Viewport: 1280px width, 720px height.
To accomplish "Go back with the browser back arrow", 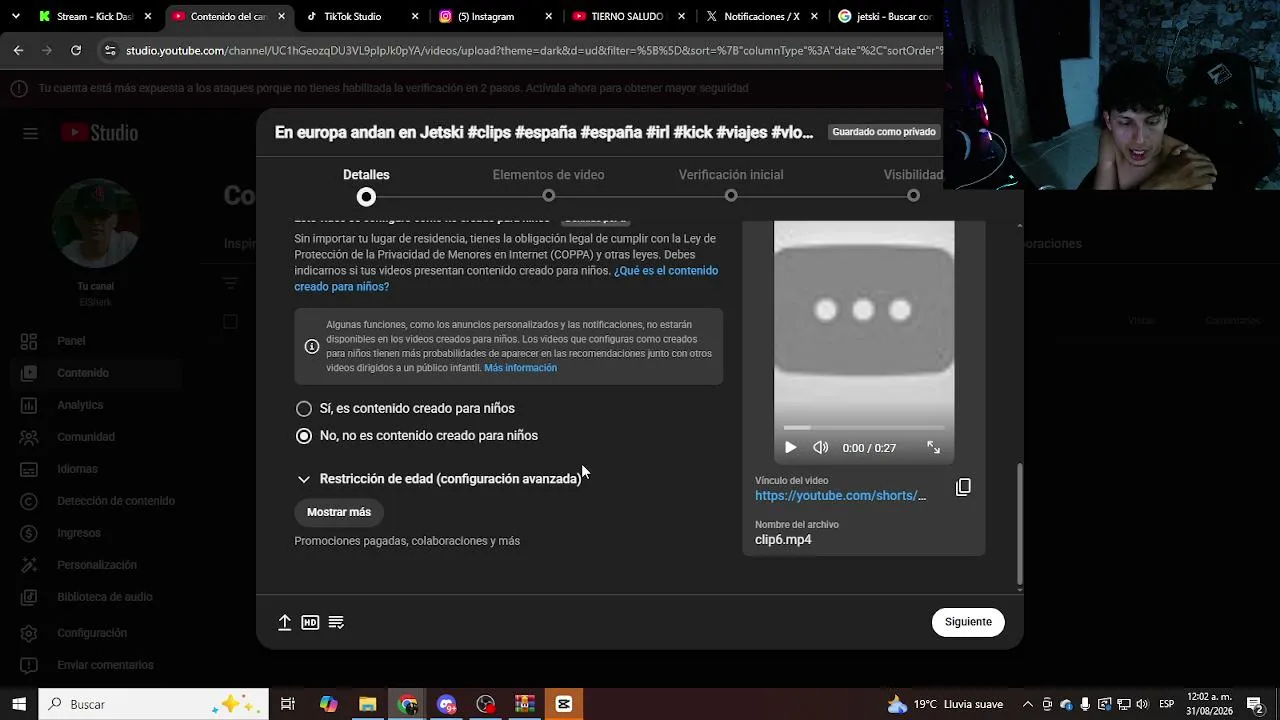I will tap(18, 50).
